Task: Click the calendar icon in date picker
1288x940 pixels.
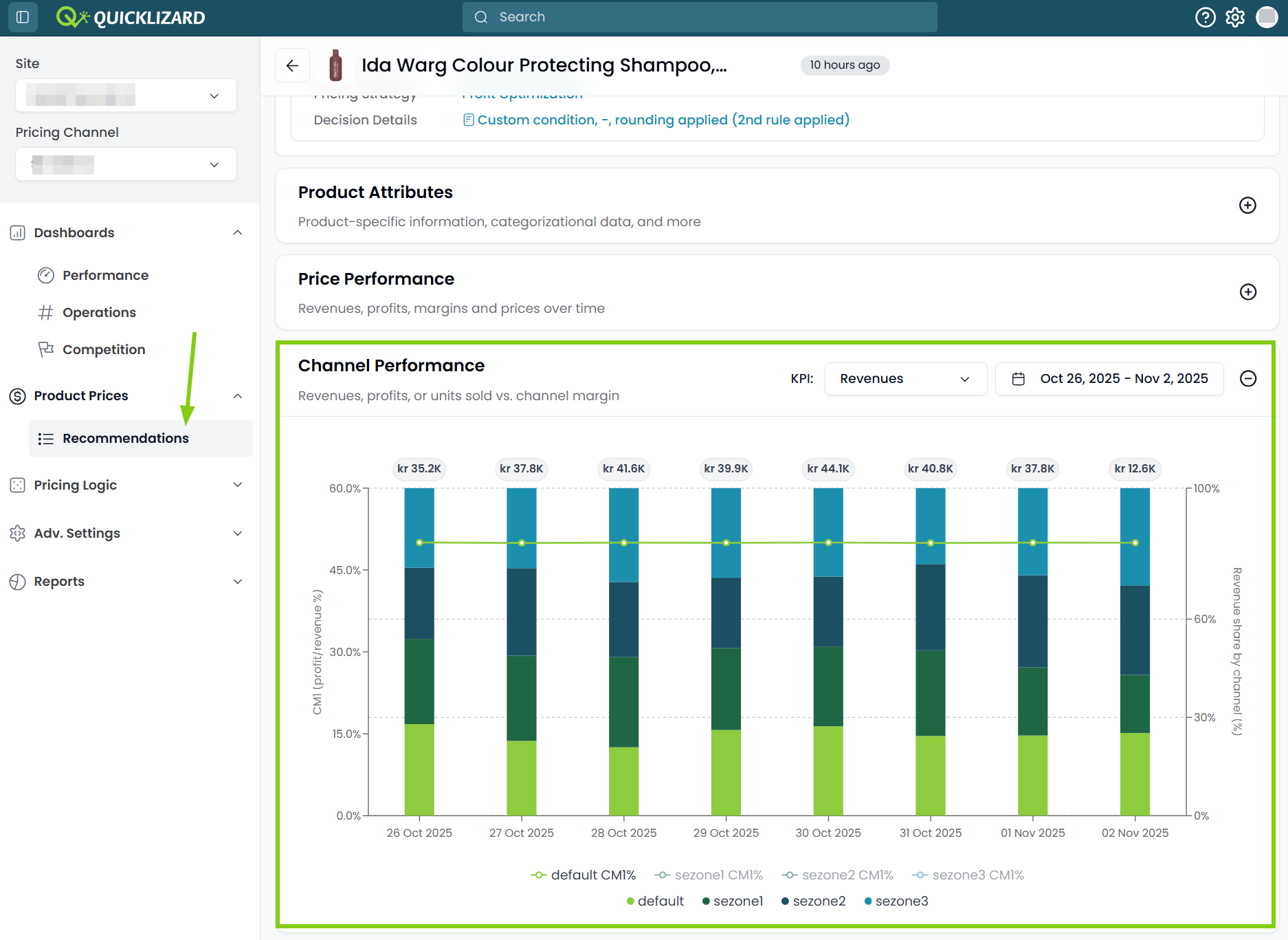Action: pos(1019,379)
